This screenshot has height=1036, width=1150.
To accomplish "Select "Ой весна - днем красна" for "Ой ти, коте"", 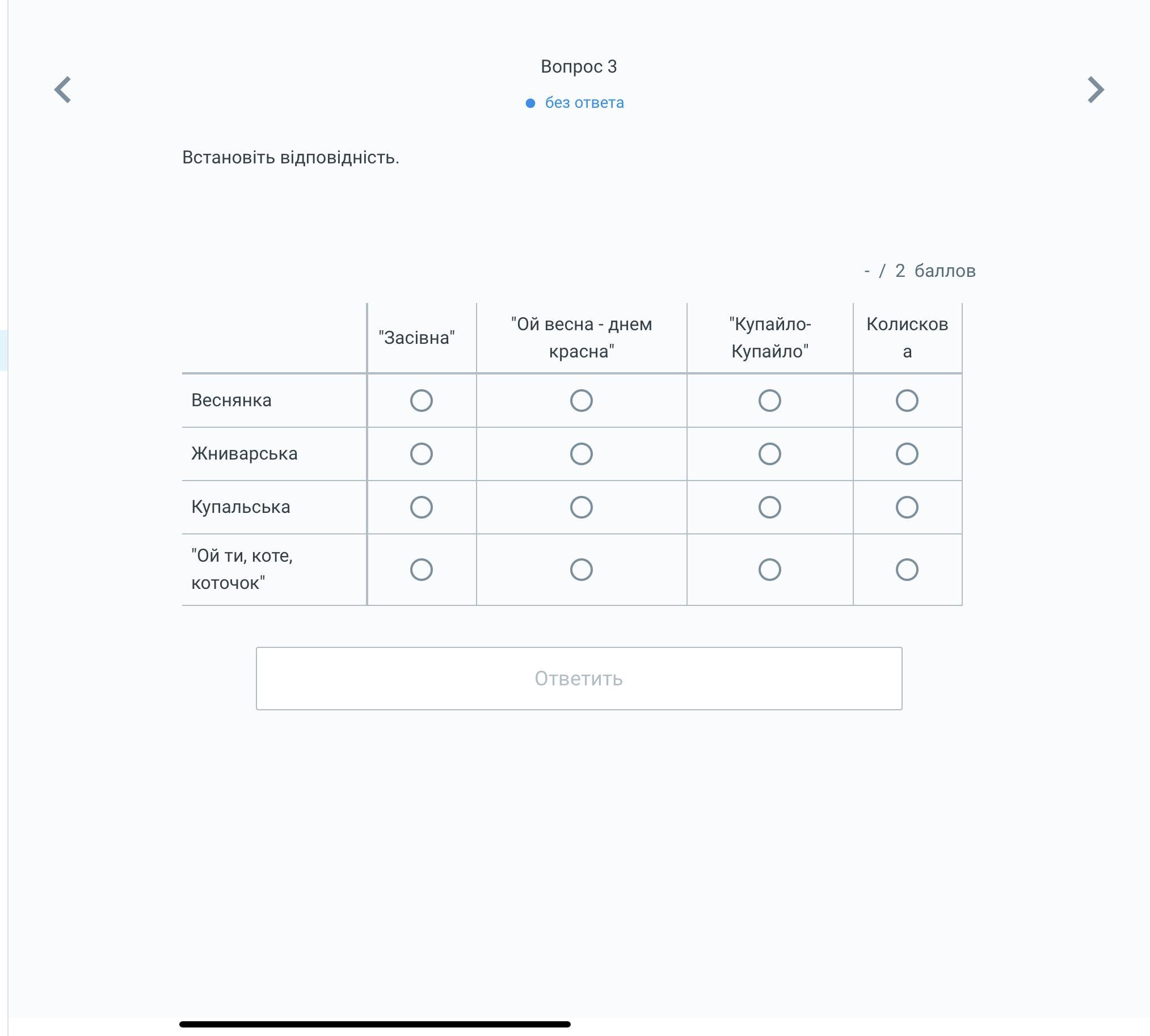I will click(x=582, y=570).
